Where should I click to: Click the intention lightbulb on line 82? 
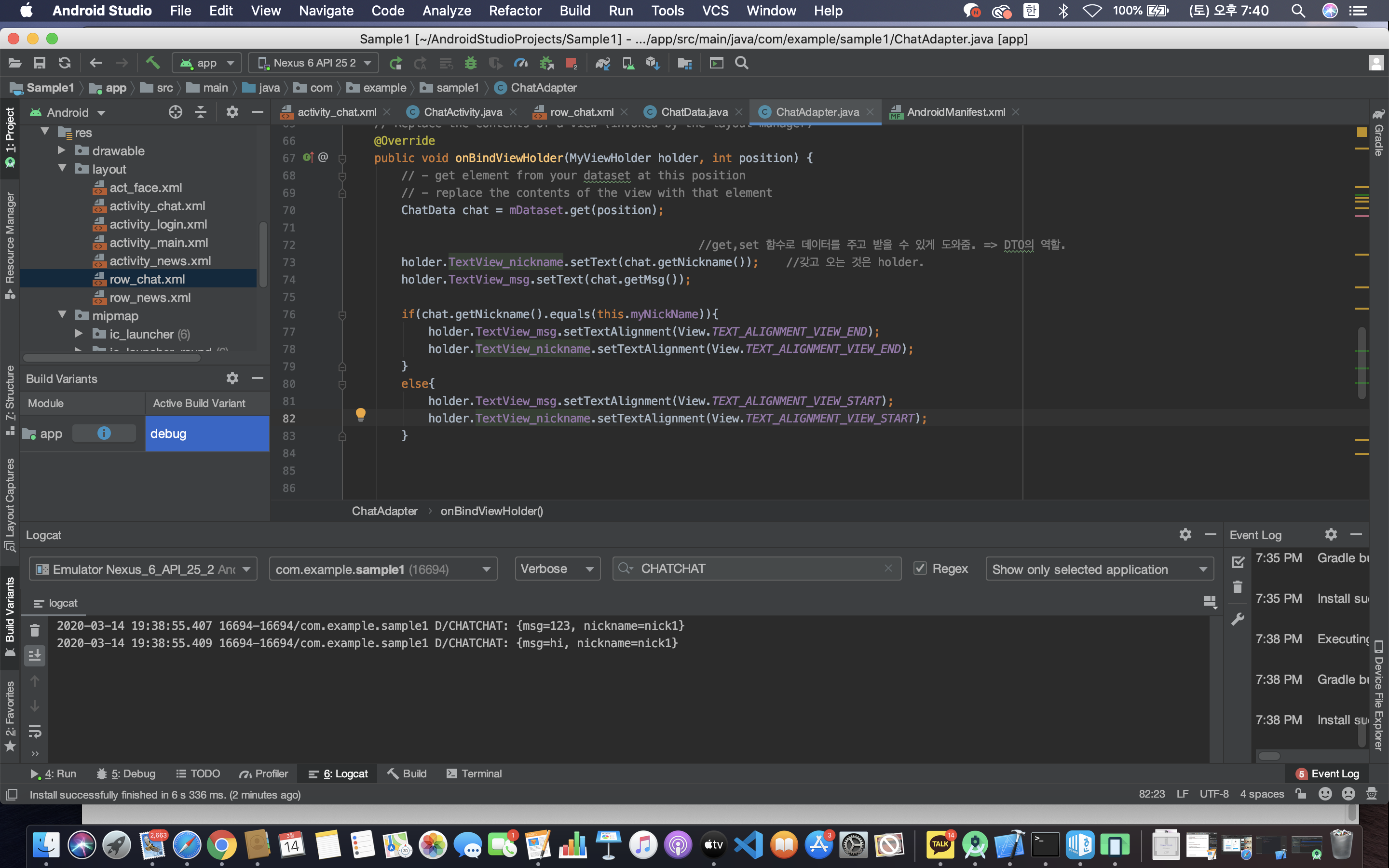(x=360, y=414)
